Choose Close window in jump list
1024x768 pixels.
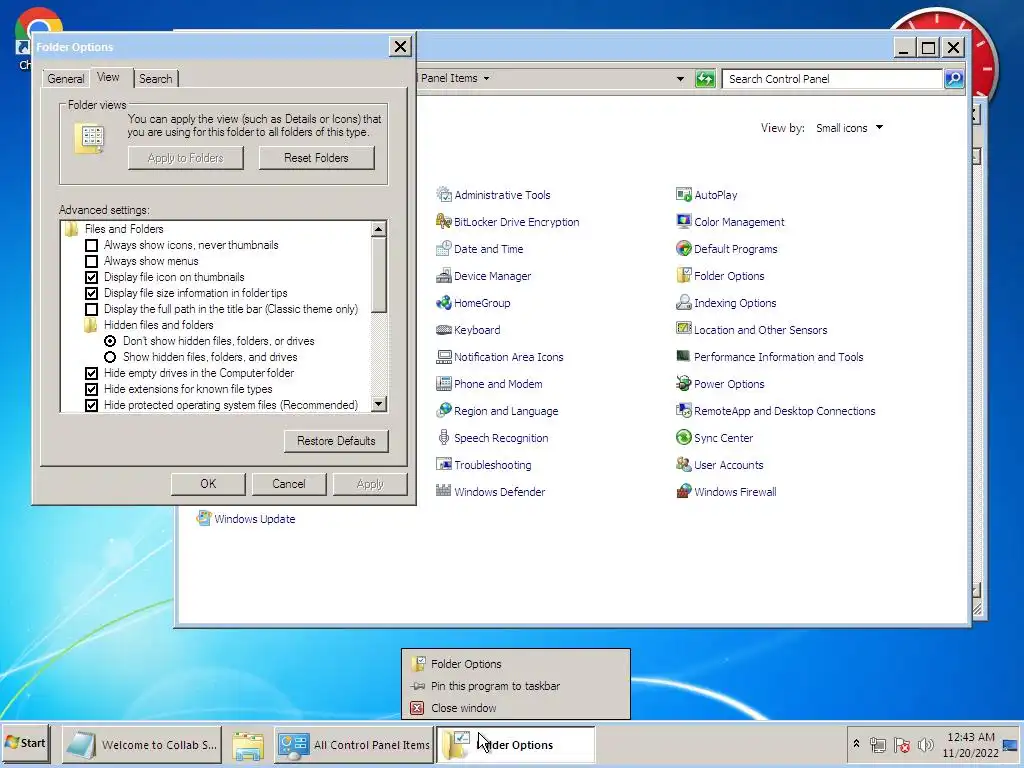click(x=516, y=709)
